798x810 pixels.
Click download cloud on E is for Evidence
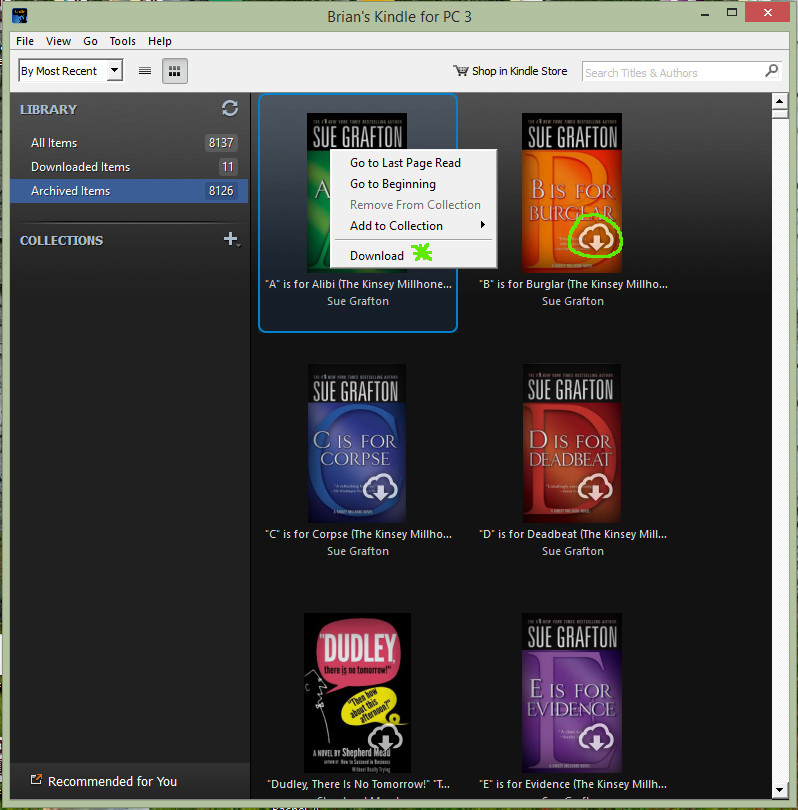point(597,737)
